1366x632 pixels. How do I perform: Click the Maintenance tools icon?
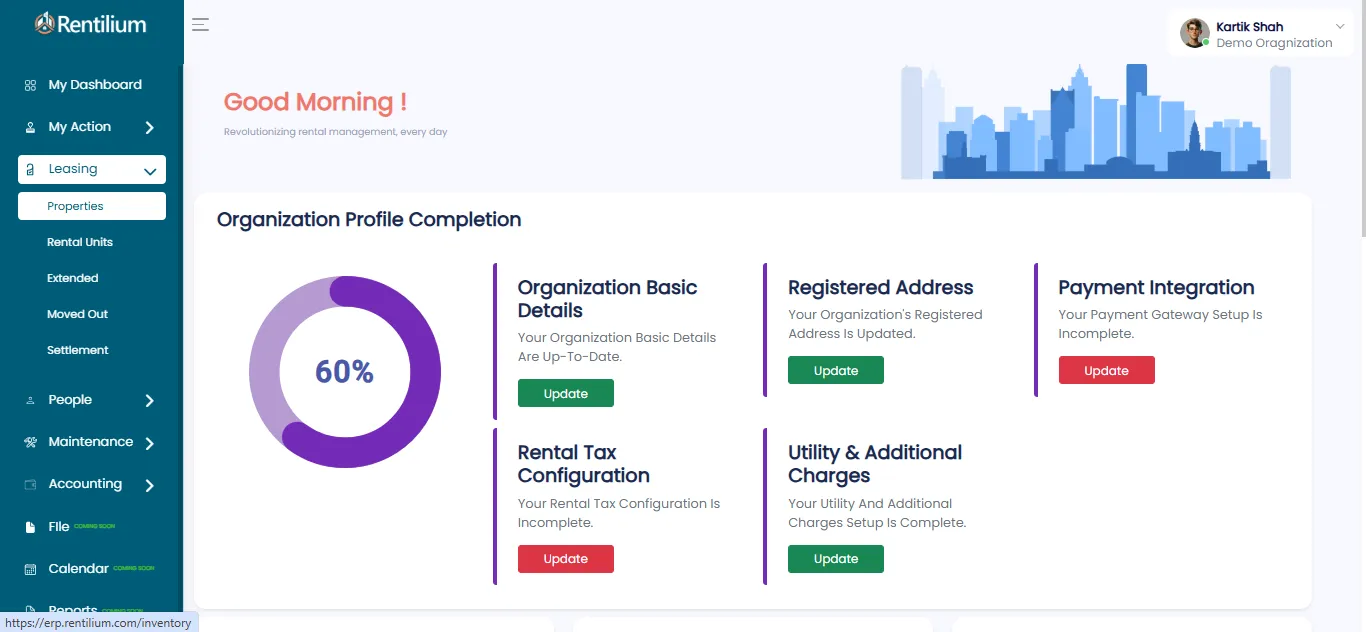point(30,442)
